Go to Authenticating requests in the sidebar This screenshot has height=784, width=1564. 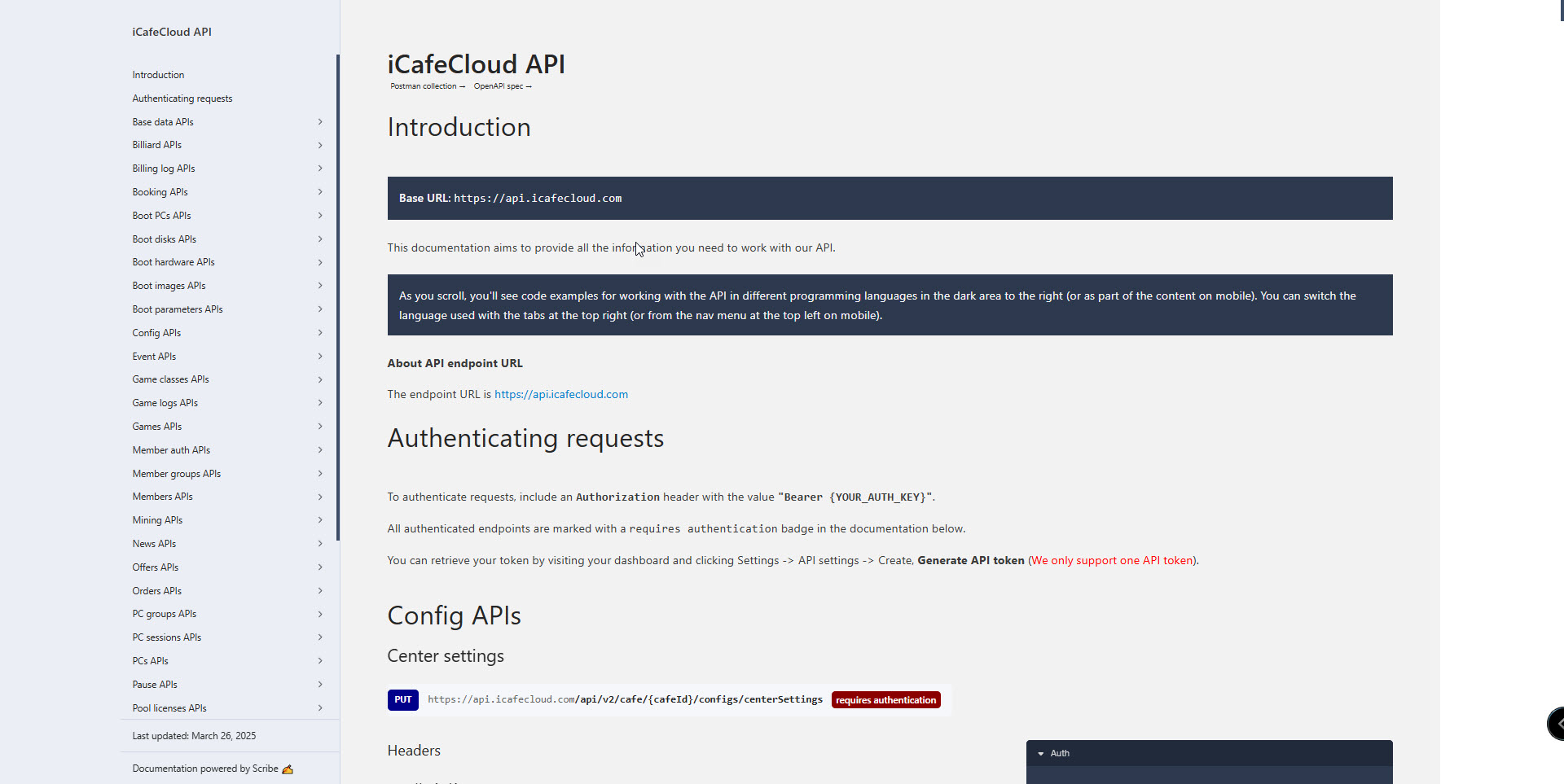coord(182,99)
